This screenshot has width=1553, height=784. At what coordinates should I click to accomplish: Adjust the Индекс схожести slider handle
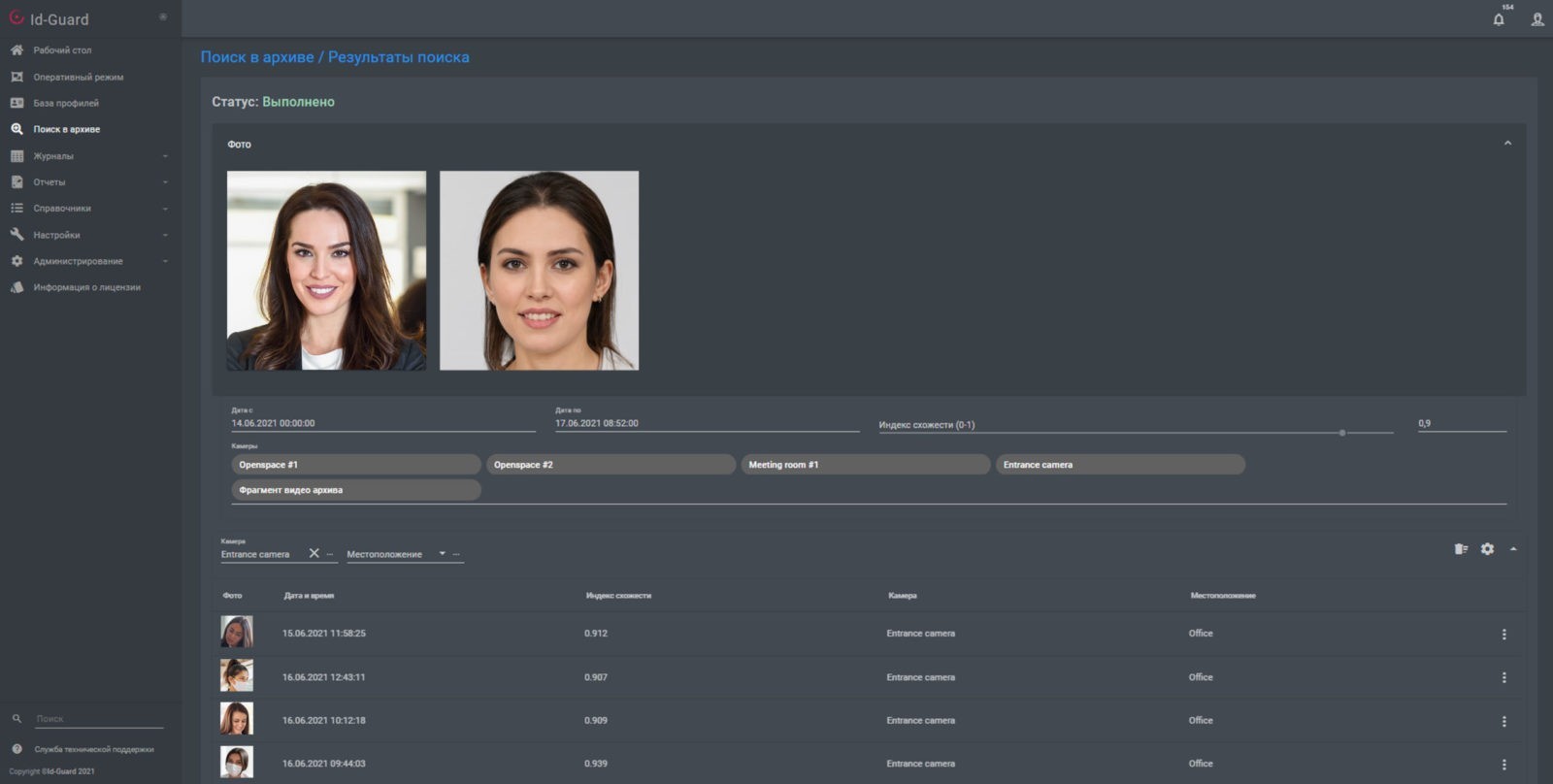coord(1342,433)
